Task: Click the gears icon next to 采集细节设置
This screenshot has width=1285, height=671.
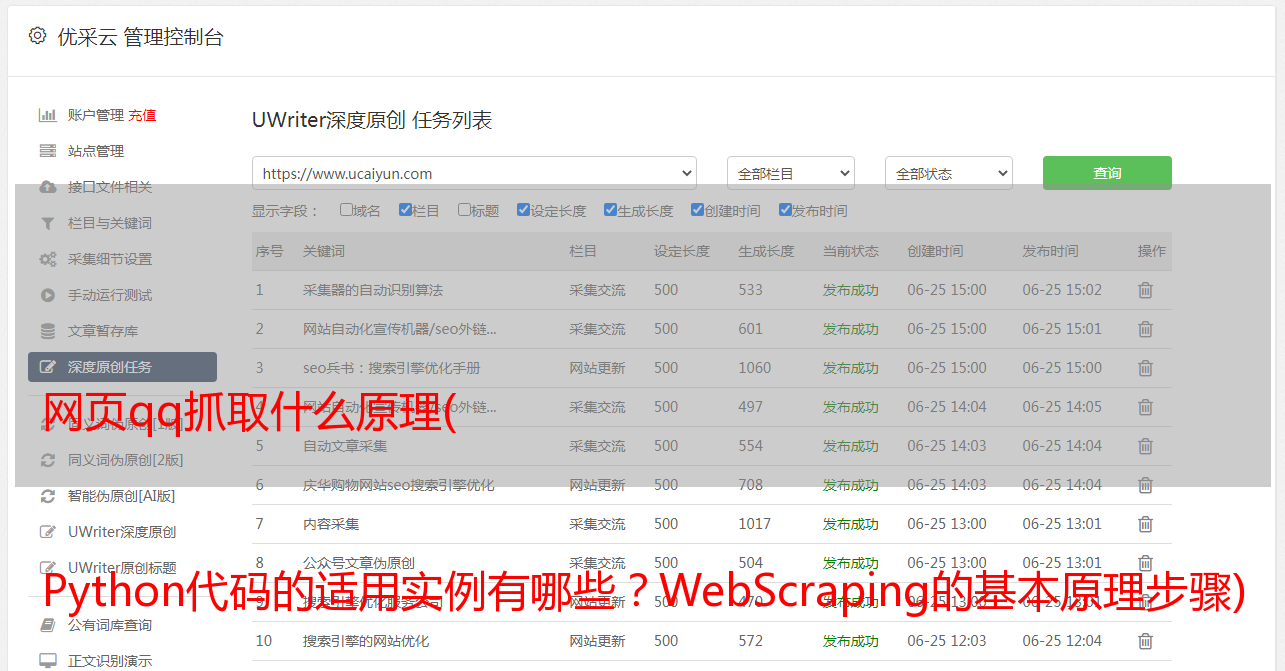Action: pos(47,259)
